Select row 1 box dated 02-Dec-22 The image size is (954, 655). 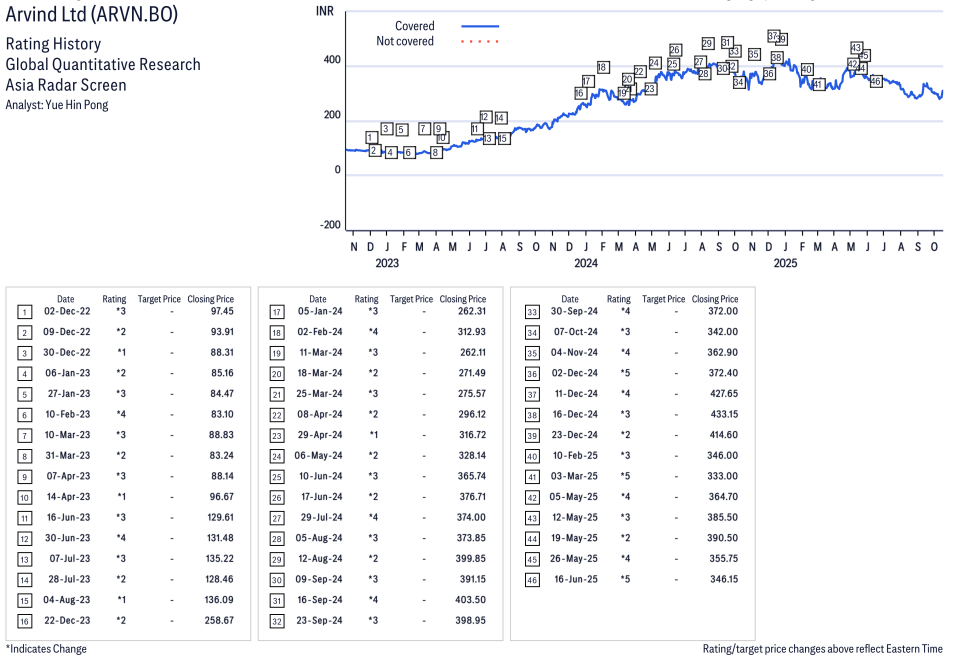(x=24, y=313)
